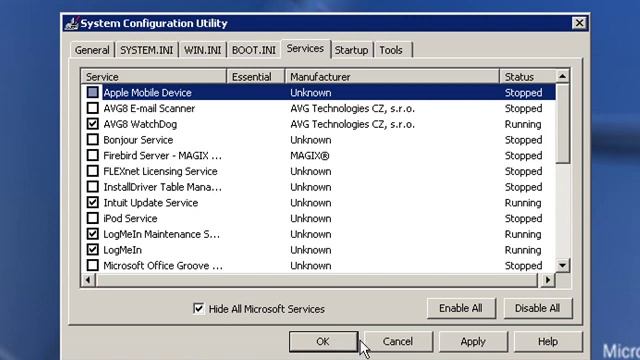Image resolution: width=640 pixels, height=360 pixels.
Task: Click AVG Technologies manufacturer in E-mail Scanner row
Action: tap(353, 109)
